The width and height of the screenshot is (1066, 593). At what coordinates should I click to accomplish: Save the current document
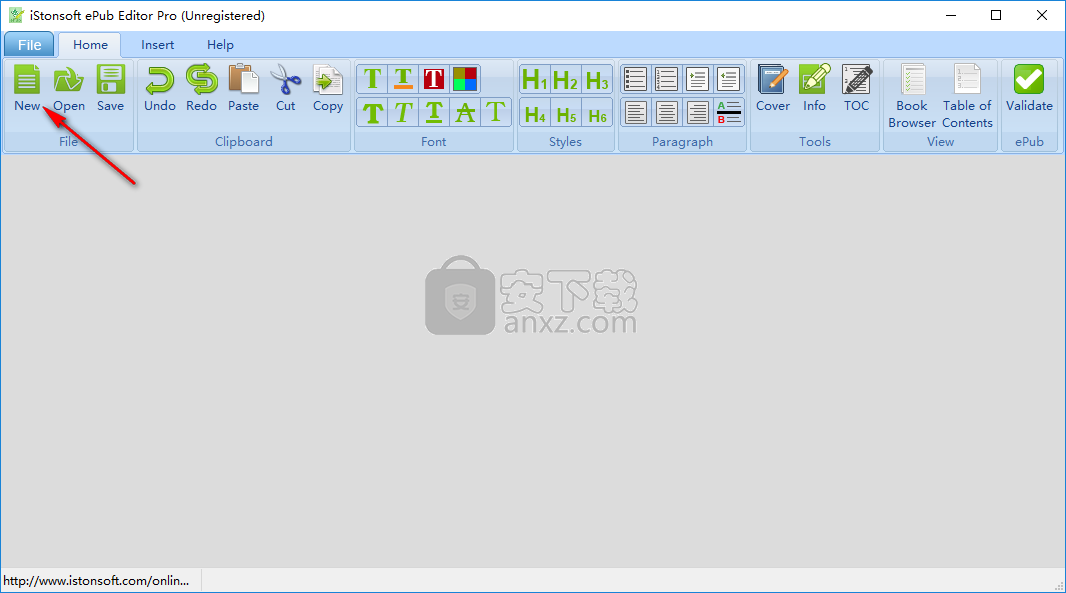coord(110,88)
